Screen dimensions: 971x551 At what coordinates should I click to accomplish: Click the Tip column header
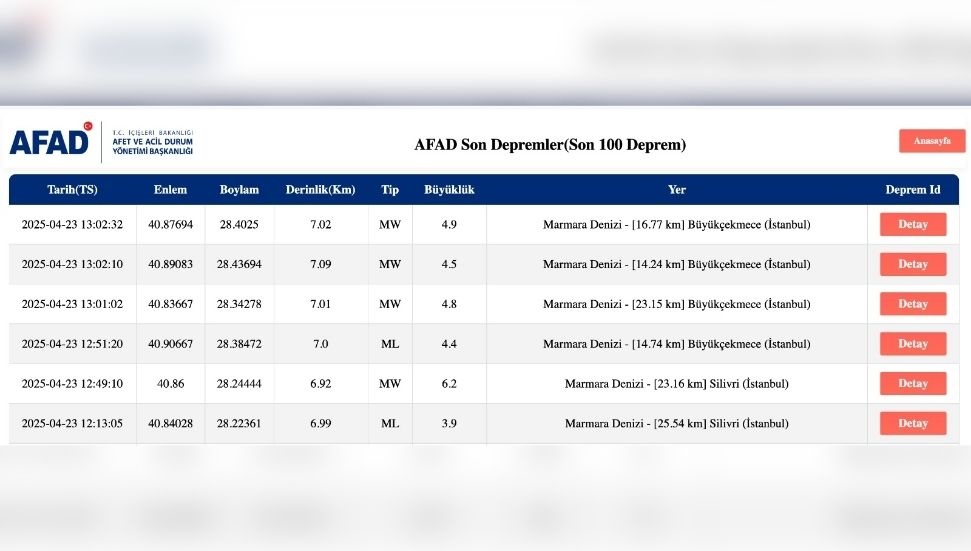coord(389,190)
